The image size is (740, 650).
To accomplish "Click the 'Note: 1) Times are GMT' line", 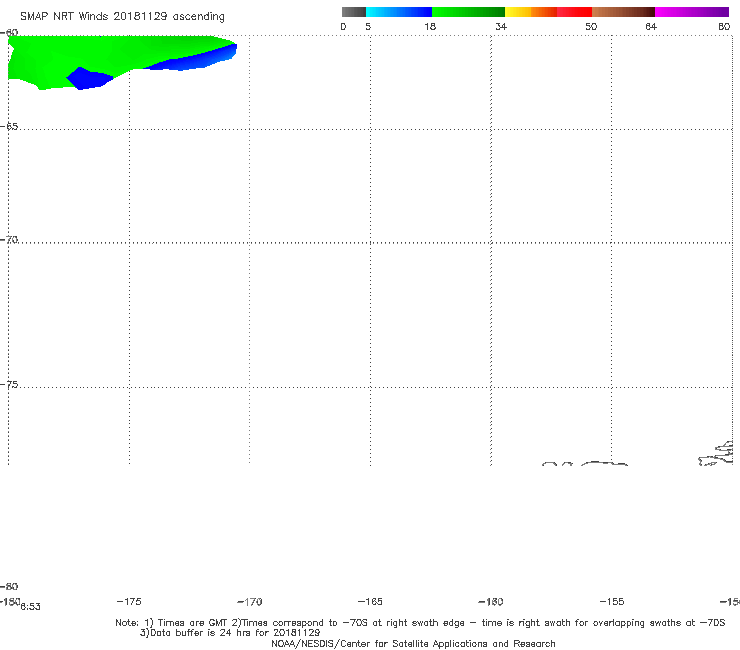I will 420,623.
